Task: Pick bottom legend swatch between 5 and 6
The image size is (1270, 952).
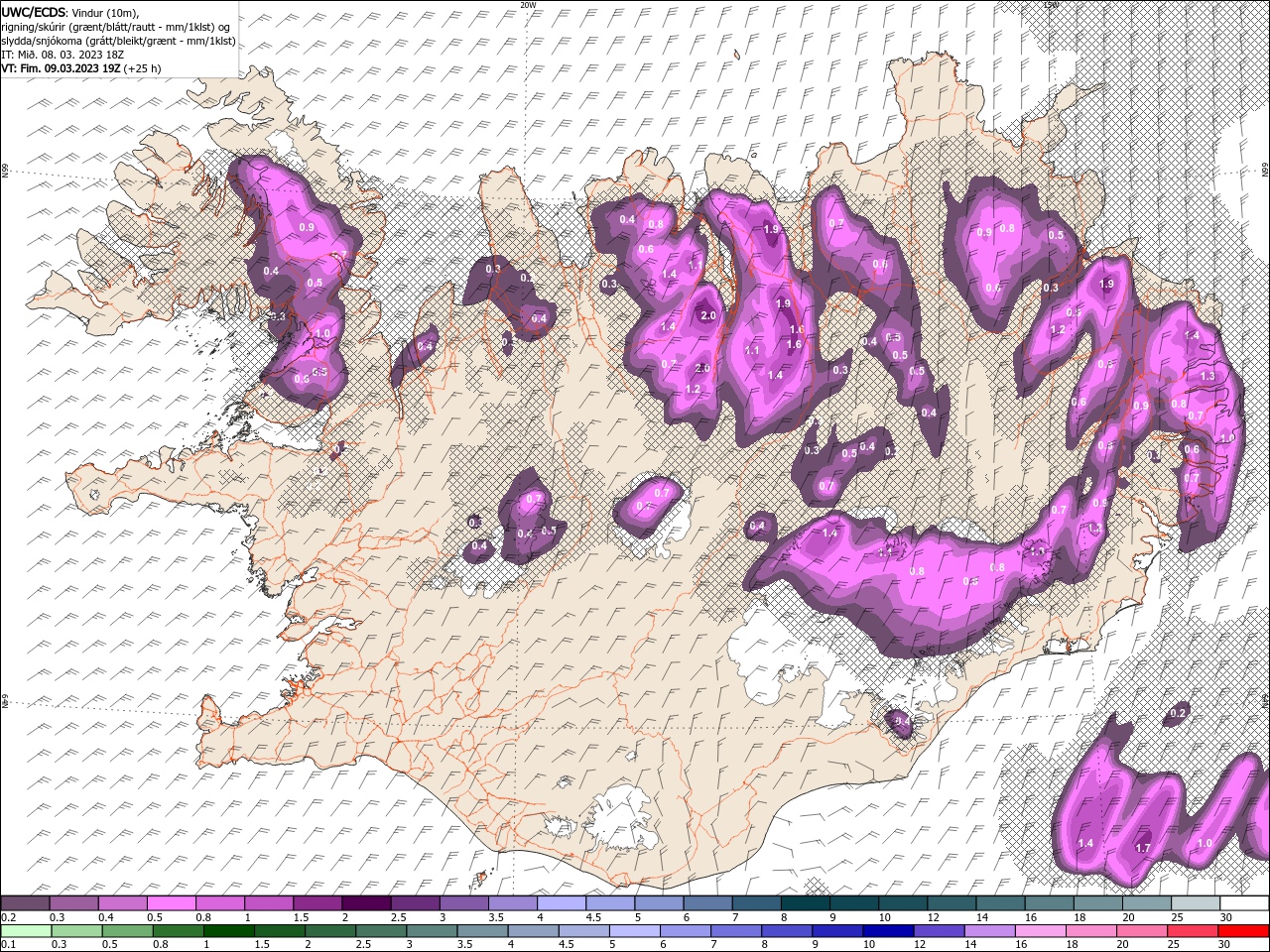Action: tap(633, 930)
